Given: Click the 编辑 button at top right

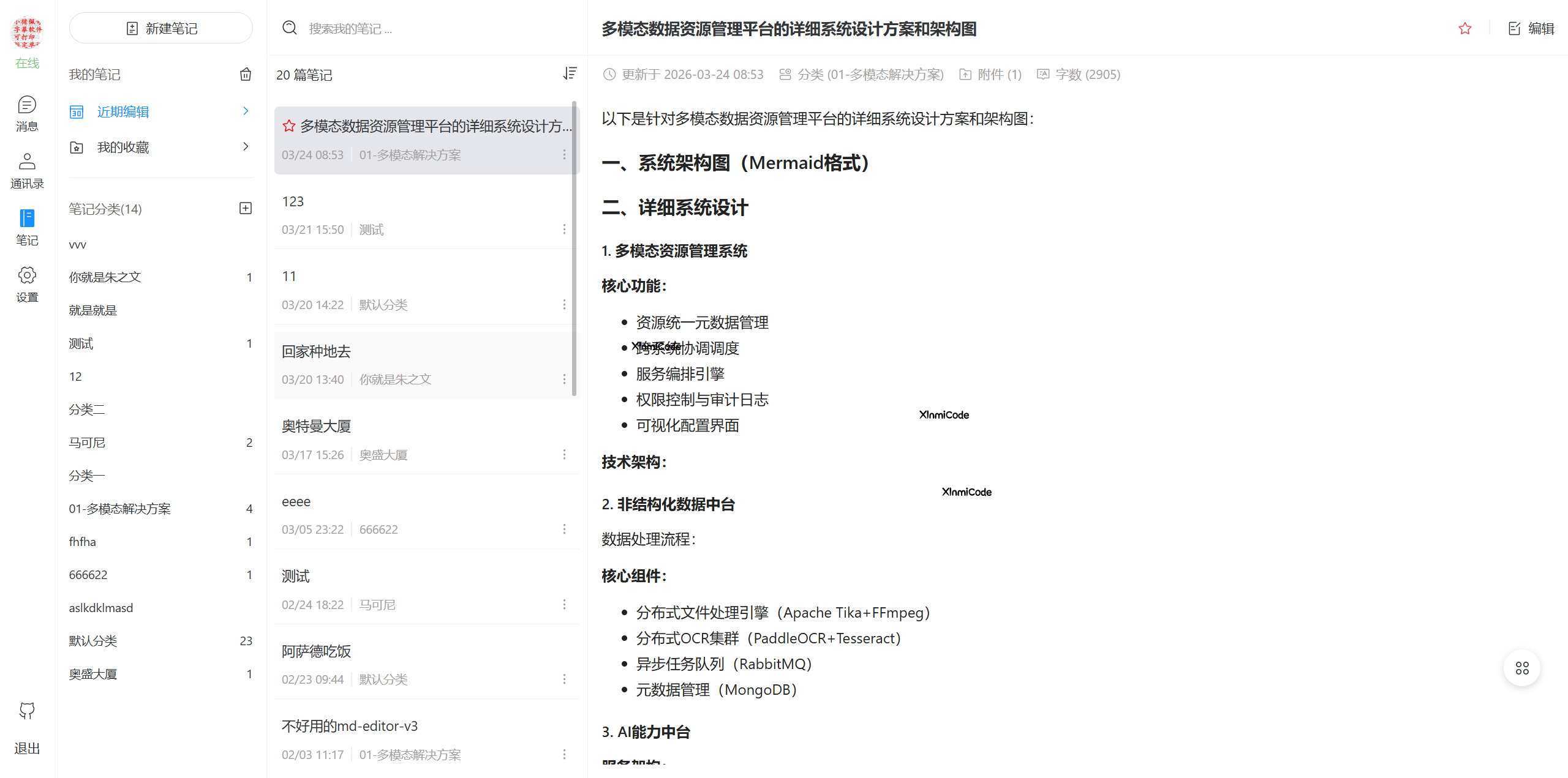Looking at the screenshot, I should pos(1530,28).
